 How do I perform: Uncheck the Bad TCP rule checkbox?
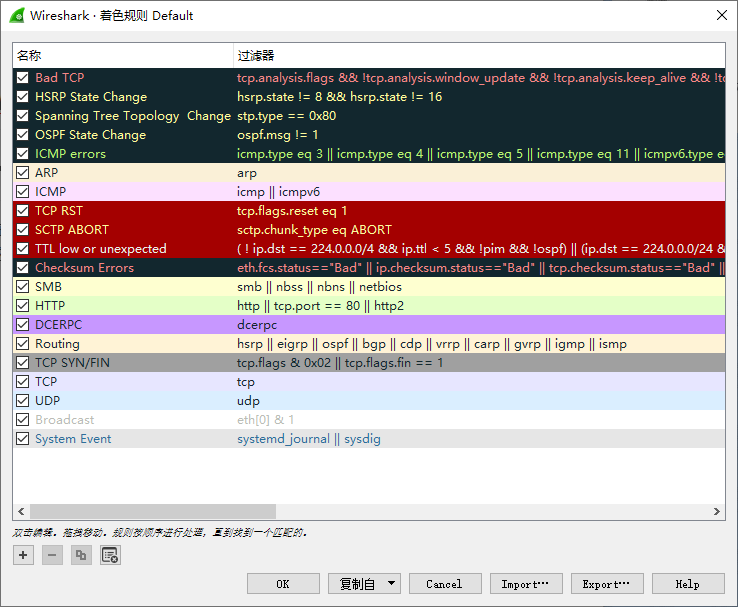click(x=23, y=78)
